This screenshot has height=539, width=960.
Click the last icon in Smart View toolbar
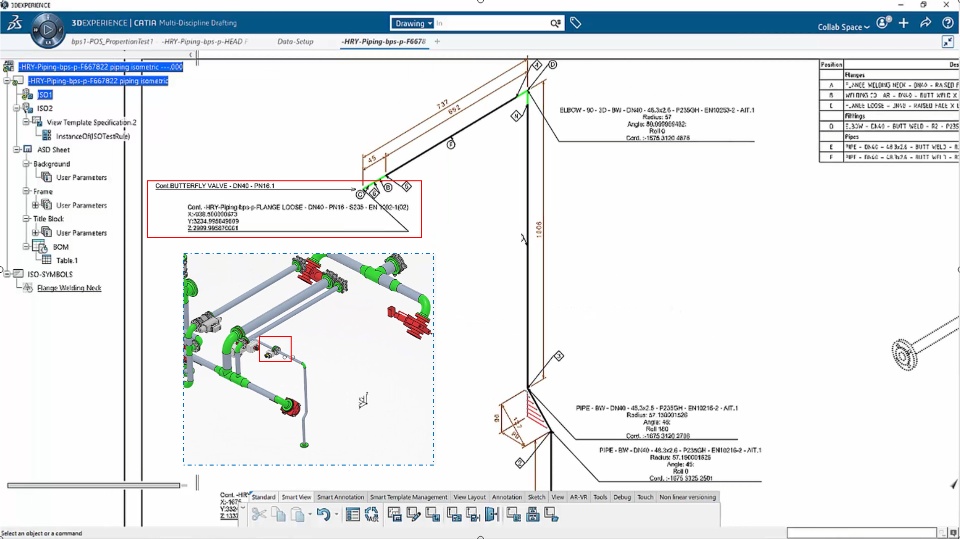tap(551, 514)
